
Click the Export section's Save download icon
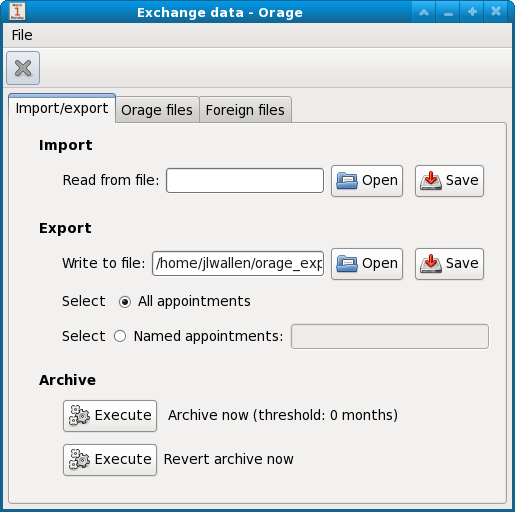(x=431, y=264)
